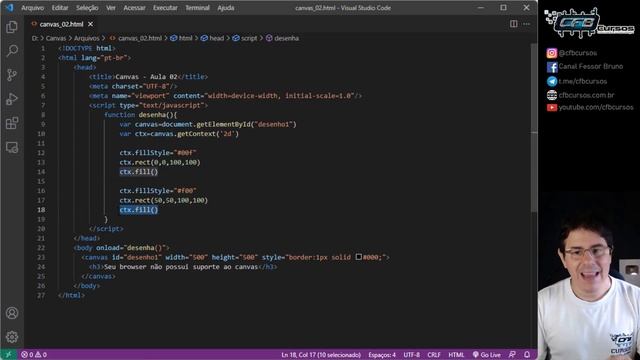
Task: Click HTML language mode in status bar
Action: pyautogui.click(x=456, y=355)
